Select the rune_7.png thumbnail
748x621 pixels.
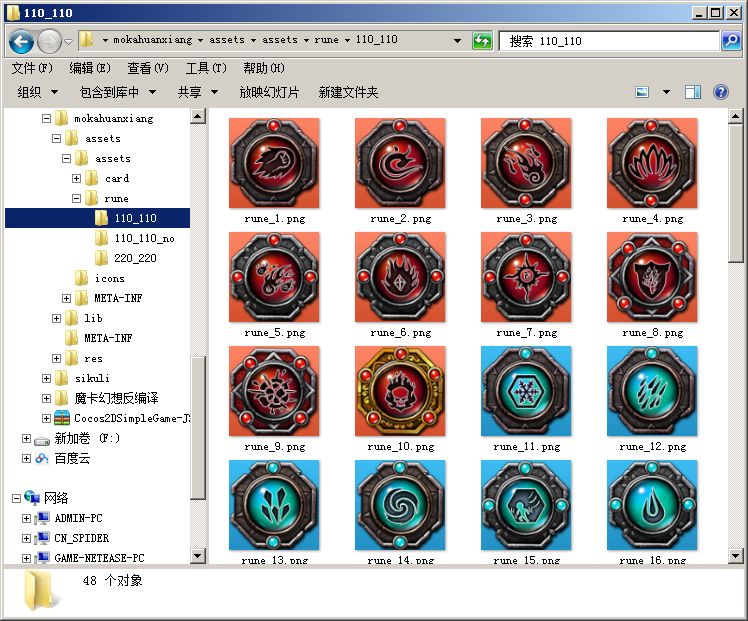(x=526, y=277)
